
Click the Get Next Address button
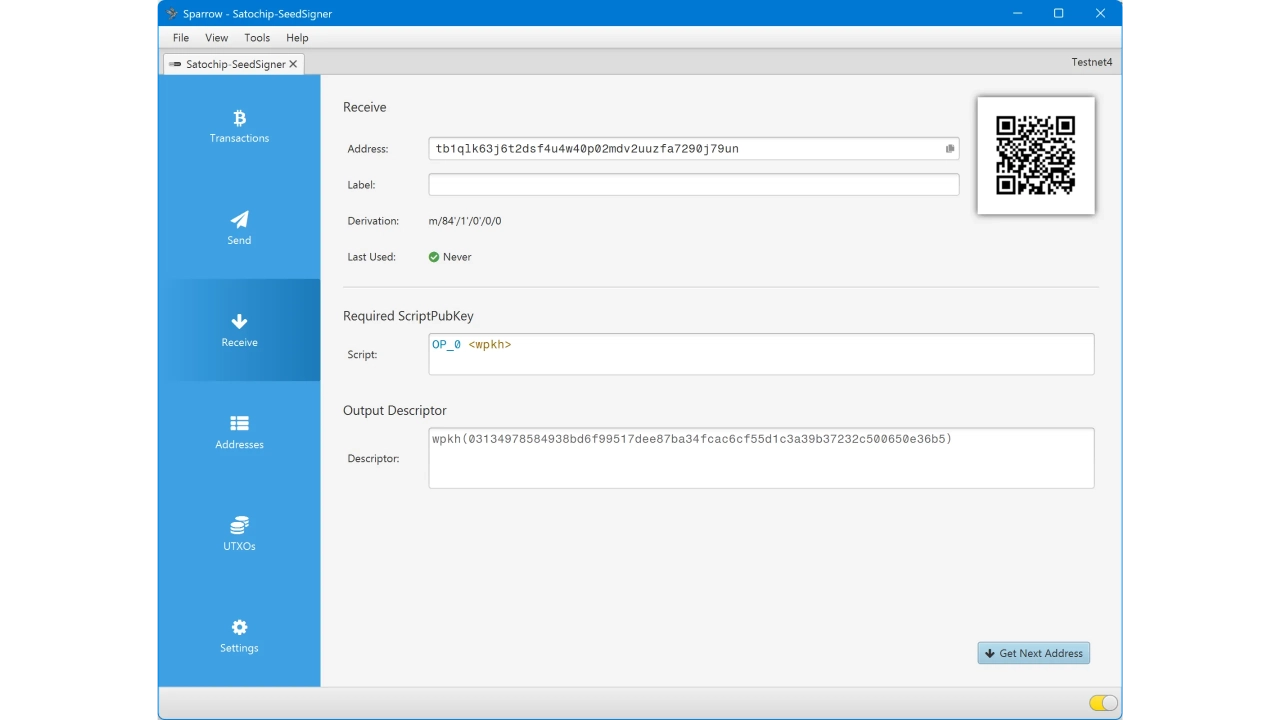coord(1034,653)
